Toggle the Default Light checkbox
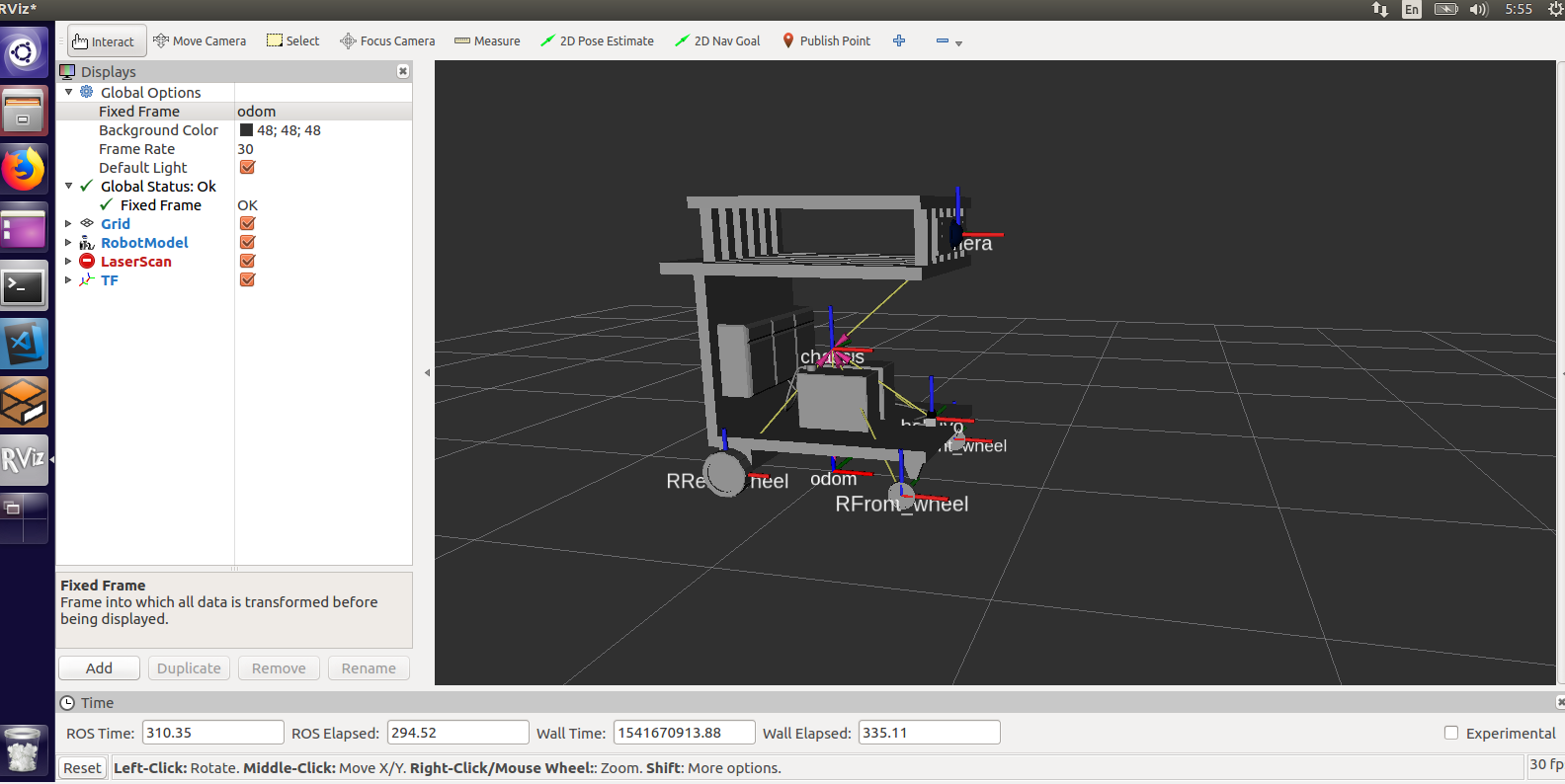This screenshot has width=1565, height=784. [x=248, y=167]
